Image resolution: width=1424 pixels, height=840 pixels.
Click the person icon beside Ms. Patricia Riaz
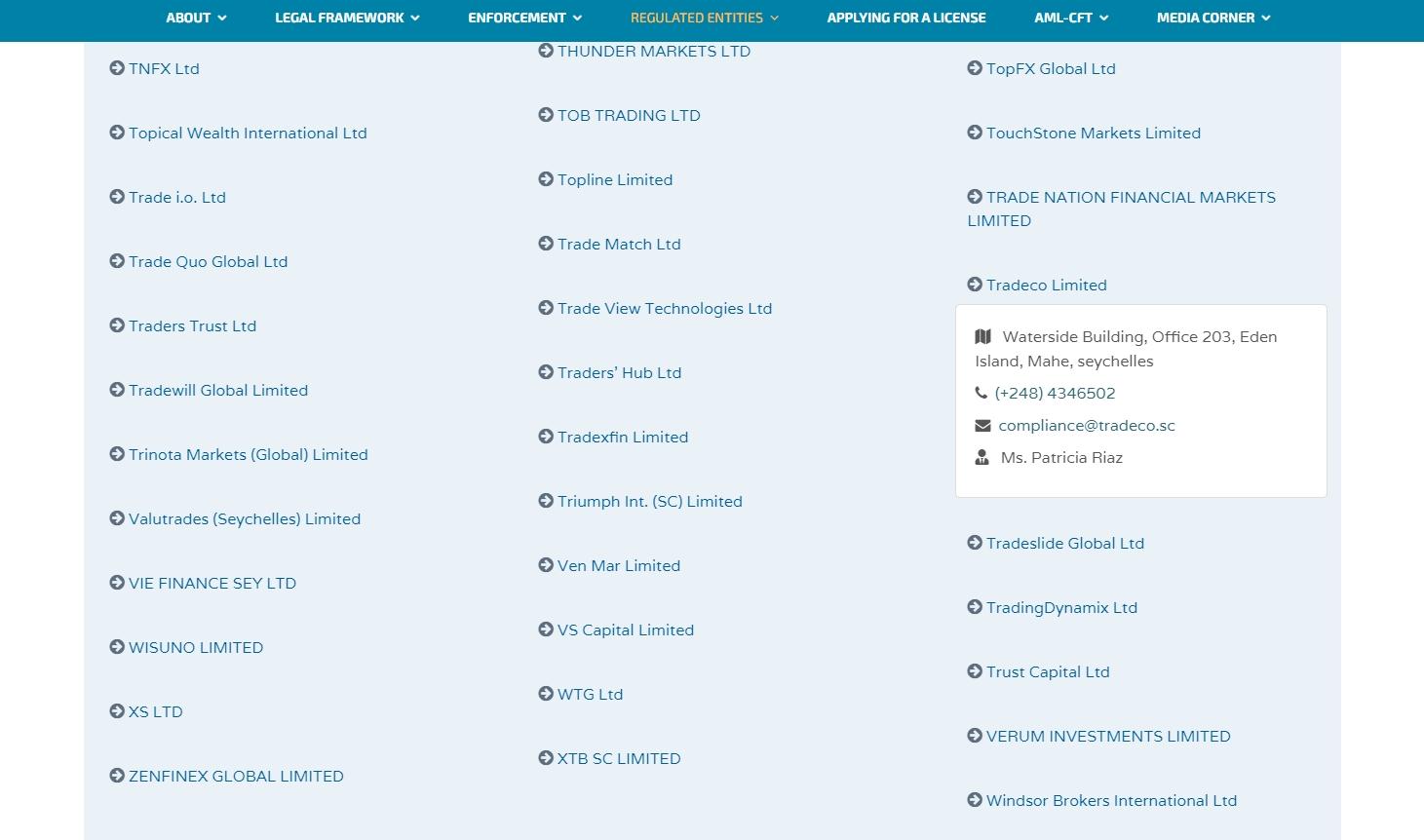[982, 457]
